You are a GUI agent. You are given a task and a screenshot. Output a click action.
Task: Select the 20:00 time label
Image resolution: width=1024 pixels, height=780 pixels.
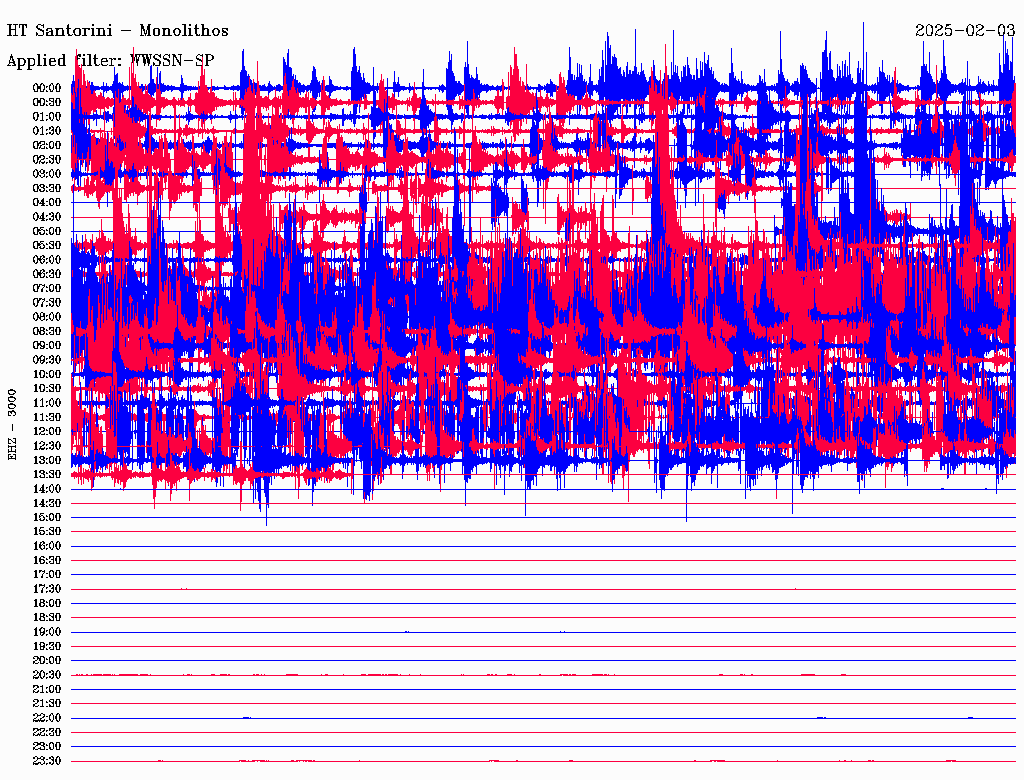click(47, 661)
